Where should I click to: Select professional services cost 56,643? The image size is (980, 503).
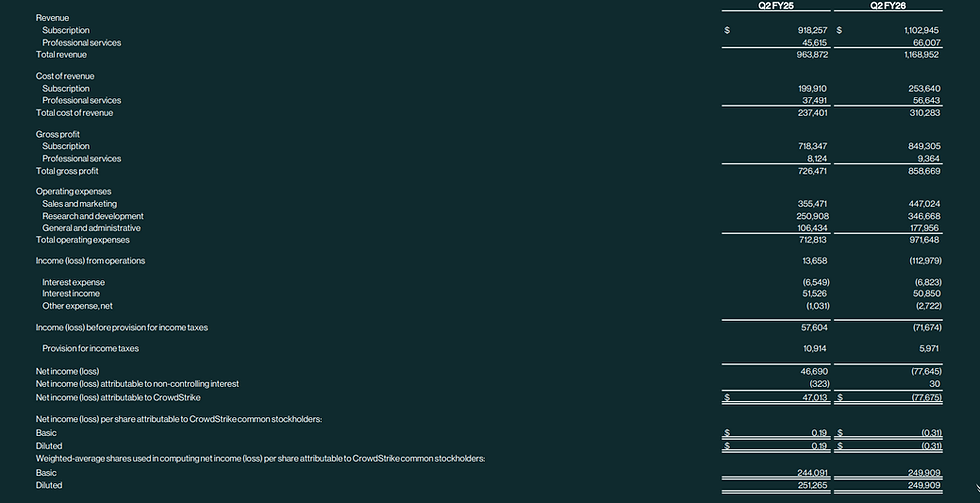pos(926,100)
